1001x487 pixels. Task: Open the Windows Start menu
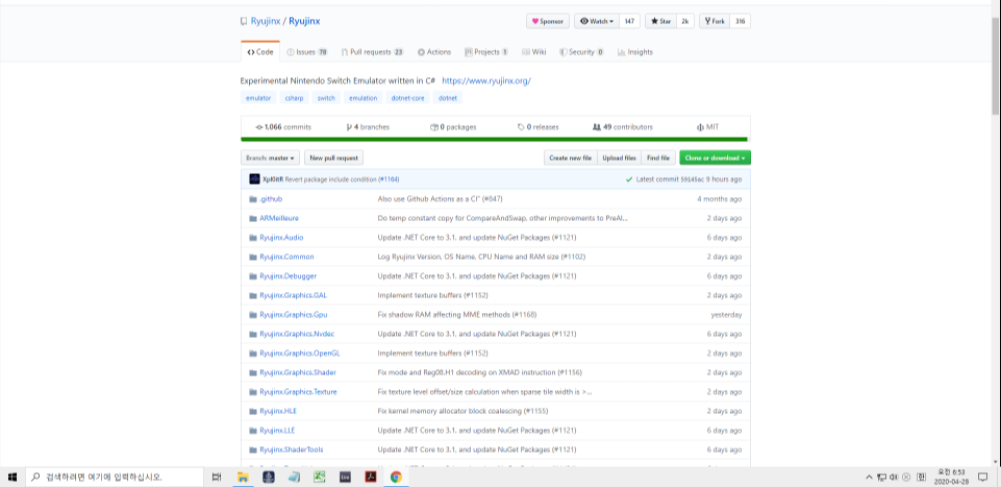[12, 477]
